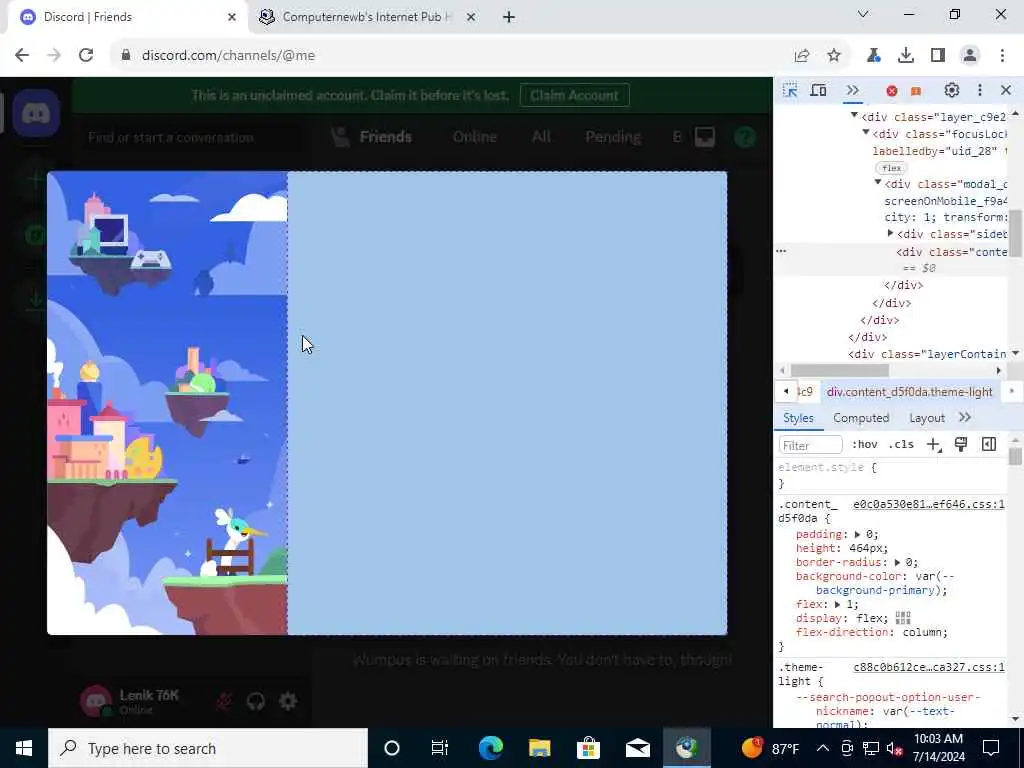Launch Microsoft Edge from taskbar

point(490,748)
